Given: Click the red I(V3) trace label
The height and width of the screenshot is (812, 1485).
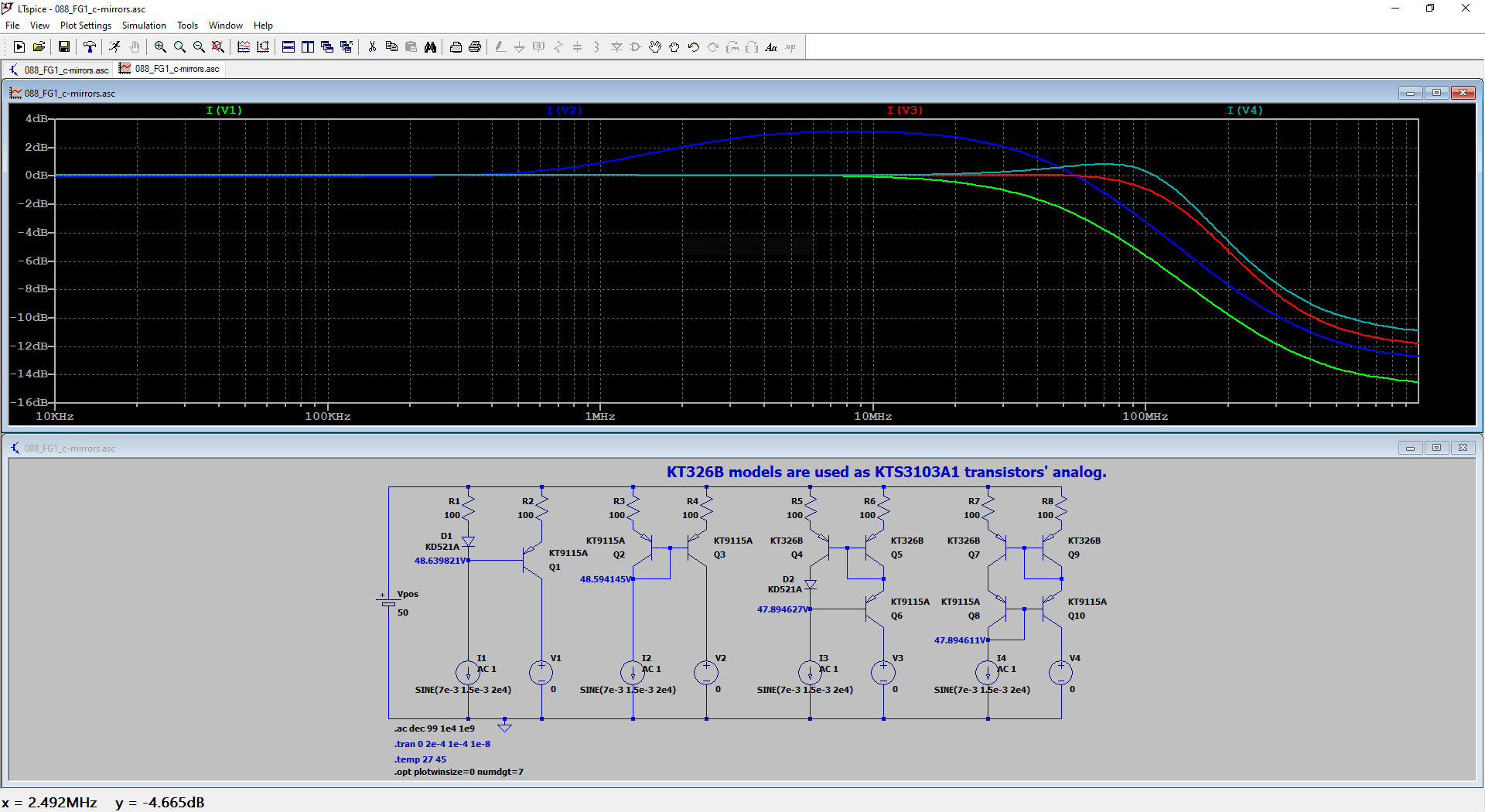Looking at the screenshot, I should pos(905,111).
